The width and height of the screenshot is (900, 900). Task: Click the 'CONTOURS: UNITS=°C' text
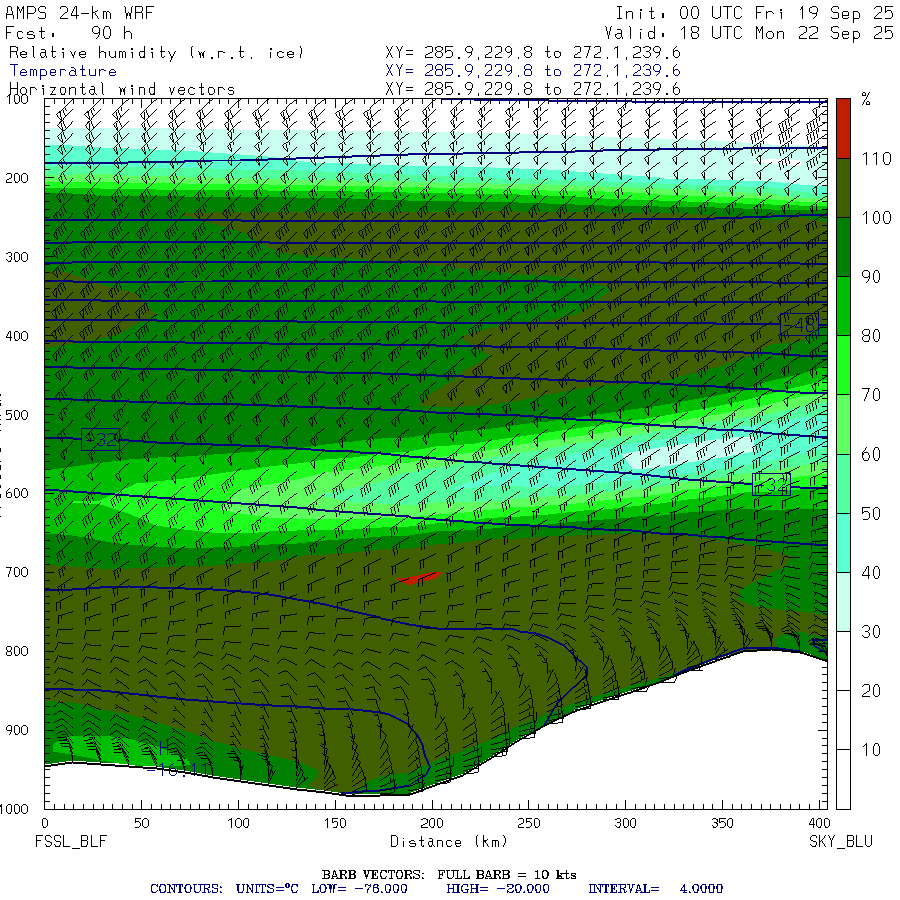click(x=224, y=889)
